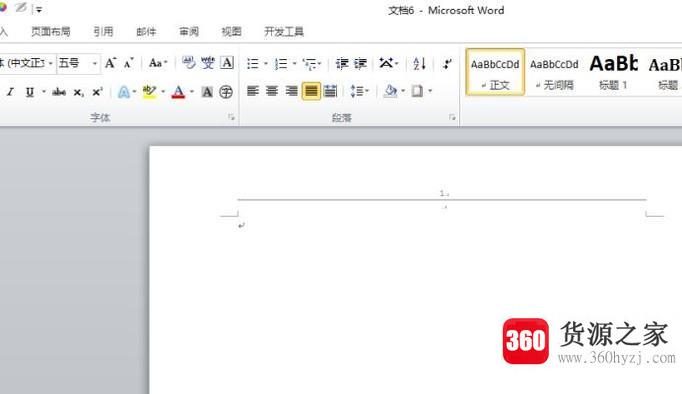Open the underline style dropdown arrow
This screenshot has width=682, height=394.
click(43, 92)
